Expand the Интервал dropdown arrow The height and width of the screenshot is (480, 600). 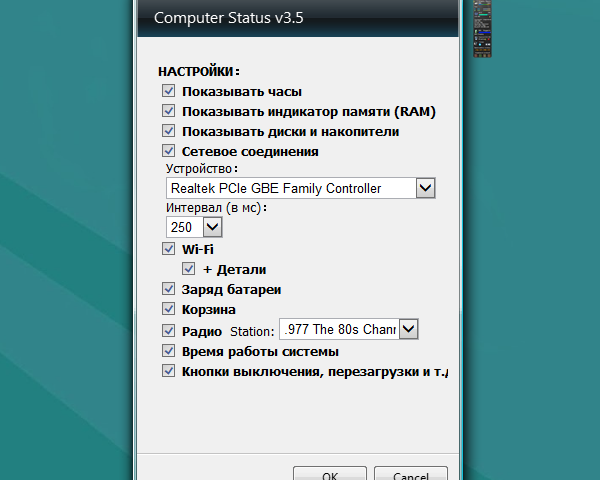tap(212, 227)
